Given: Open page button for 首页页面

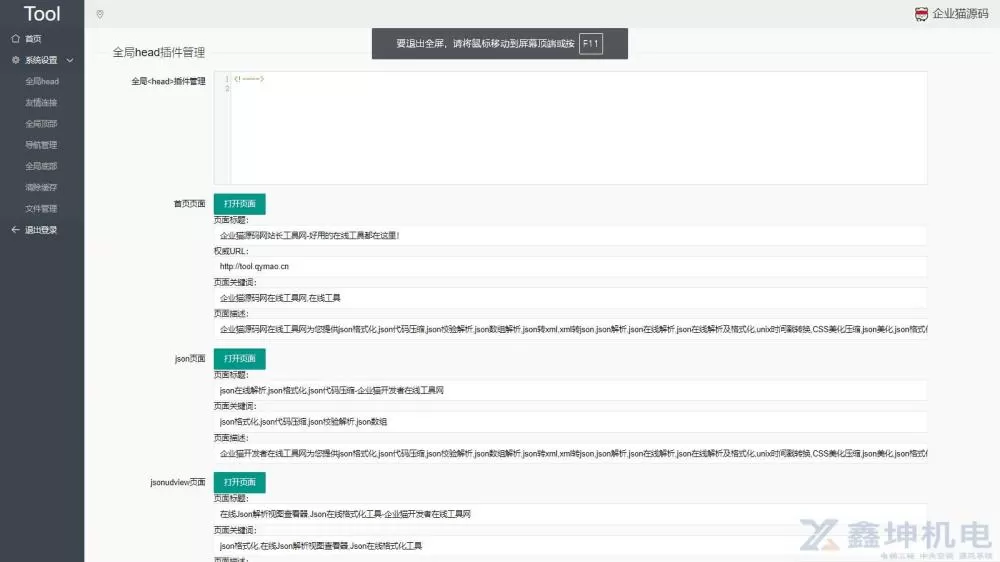Looking at the screenshot, I should coord(239,204).
